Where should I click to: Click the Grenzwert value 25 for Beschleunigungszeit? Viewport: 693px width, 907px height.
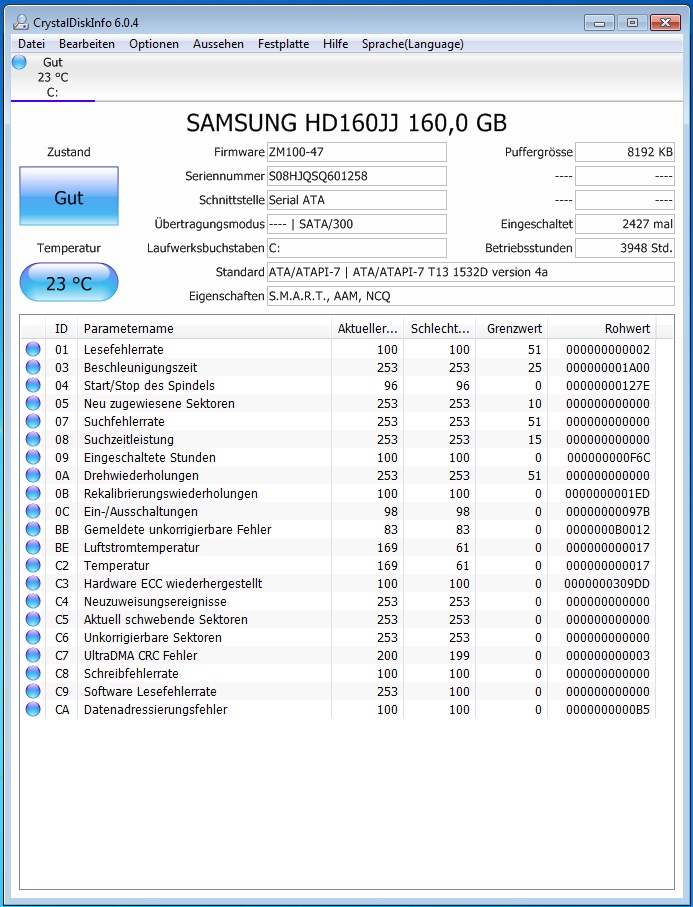click(535, 367)
